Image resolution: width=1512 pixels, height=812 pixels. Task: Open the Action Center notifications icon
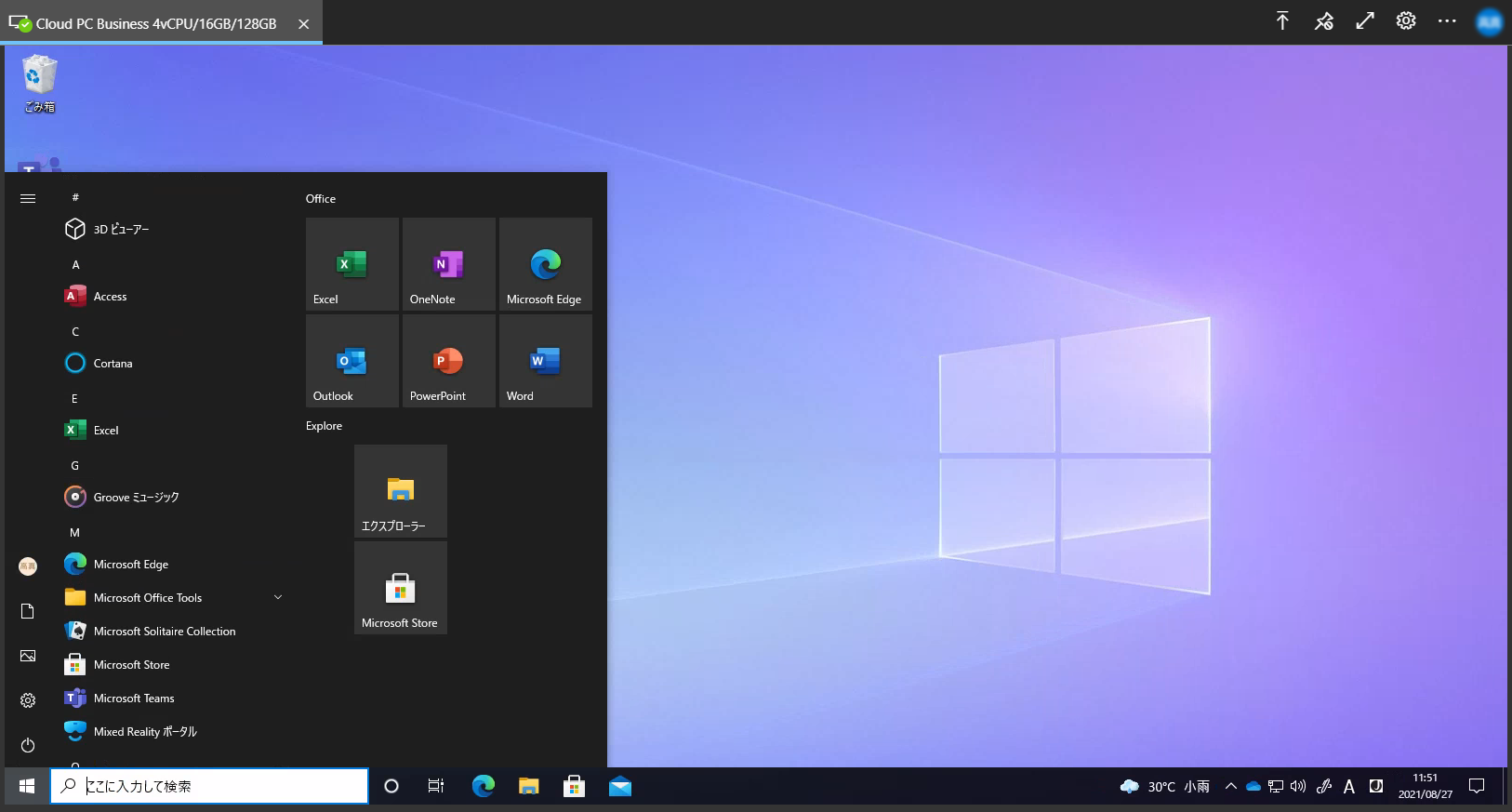coord(1477,786)
